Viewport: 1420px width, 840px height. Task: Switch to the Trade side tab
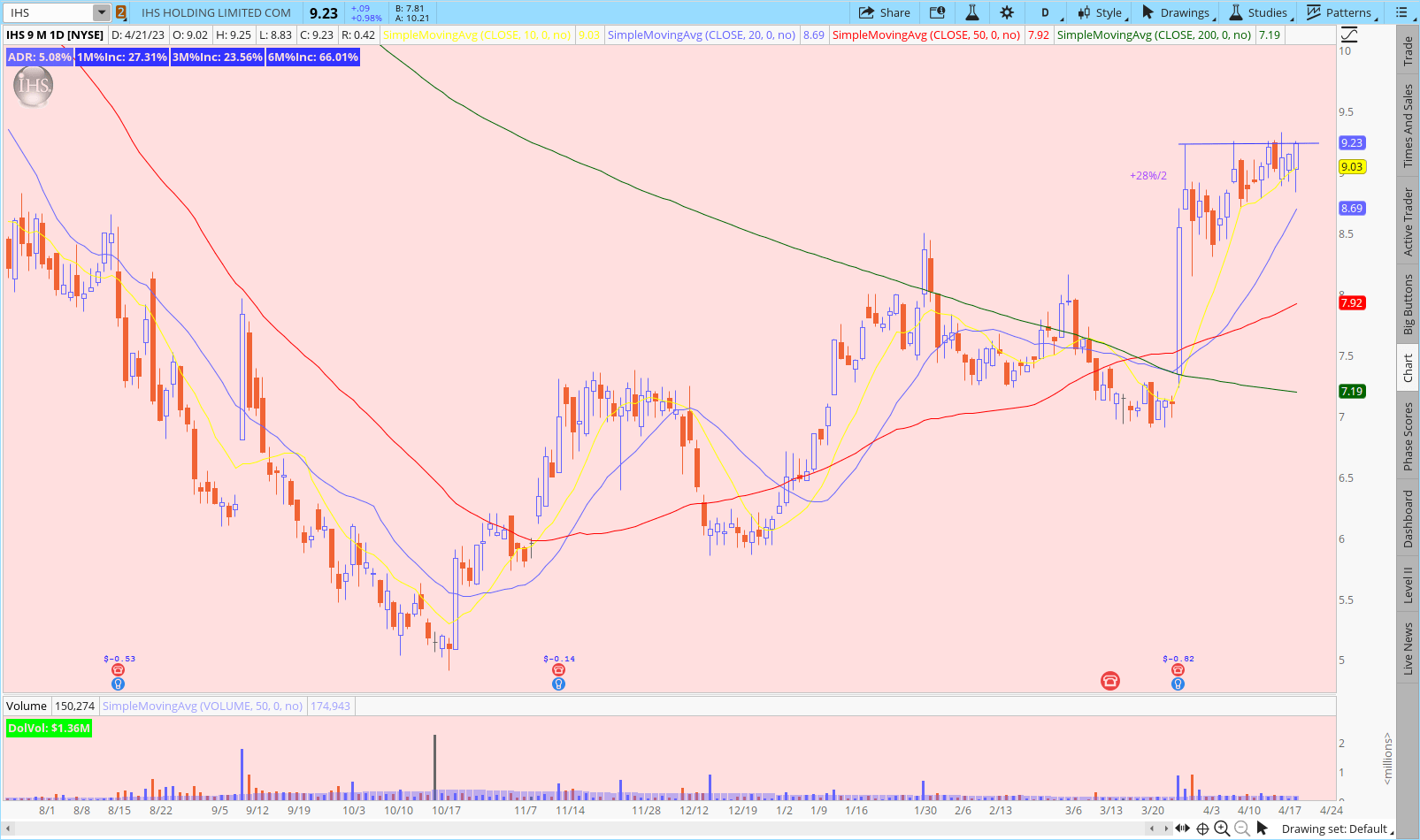click(1408, 51)
